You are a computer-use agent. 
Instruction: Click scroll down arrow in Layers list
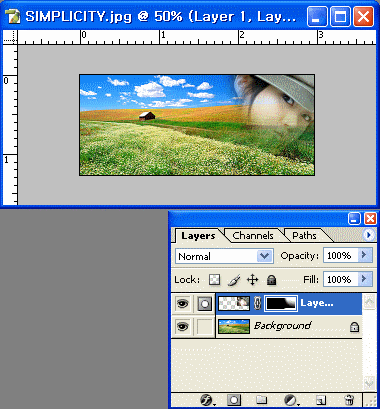(x=369, y=383)
